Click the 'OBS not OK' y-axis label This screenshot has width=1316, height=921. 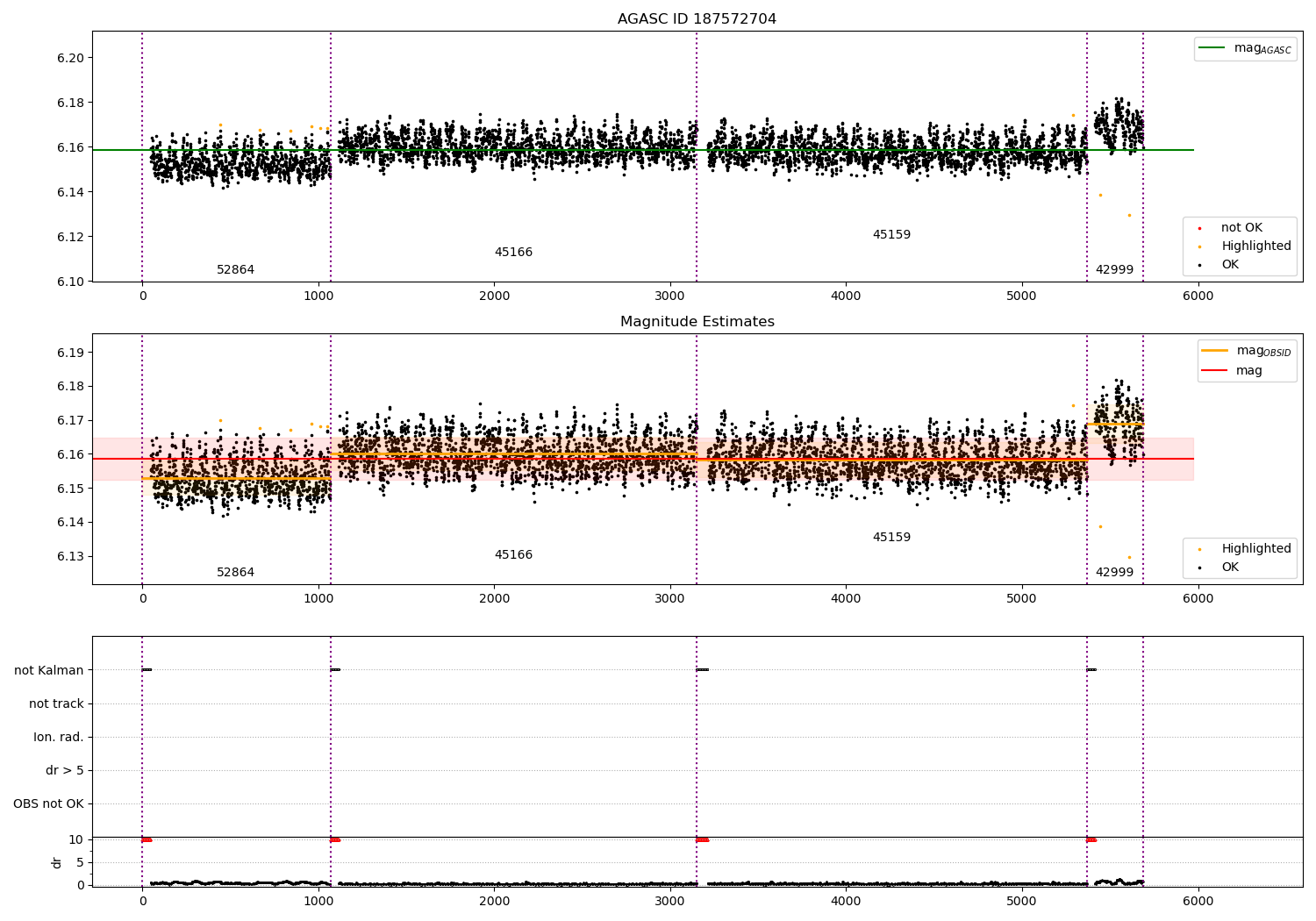[x=48, y=804]
